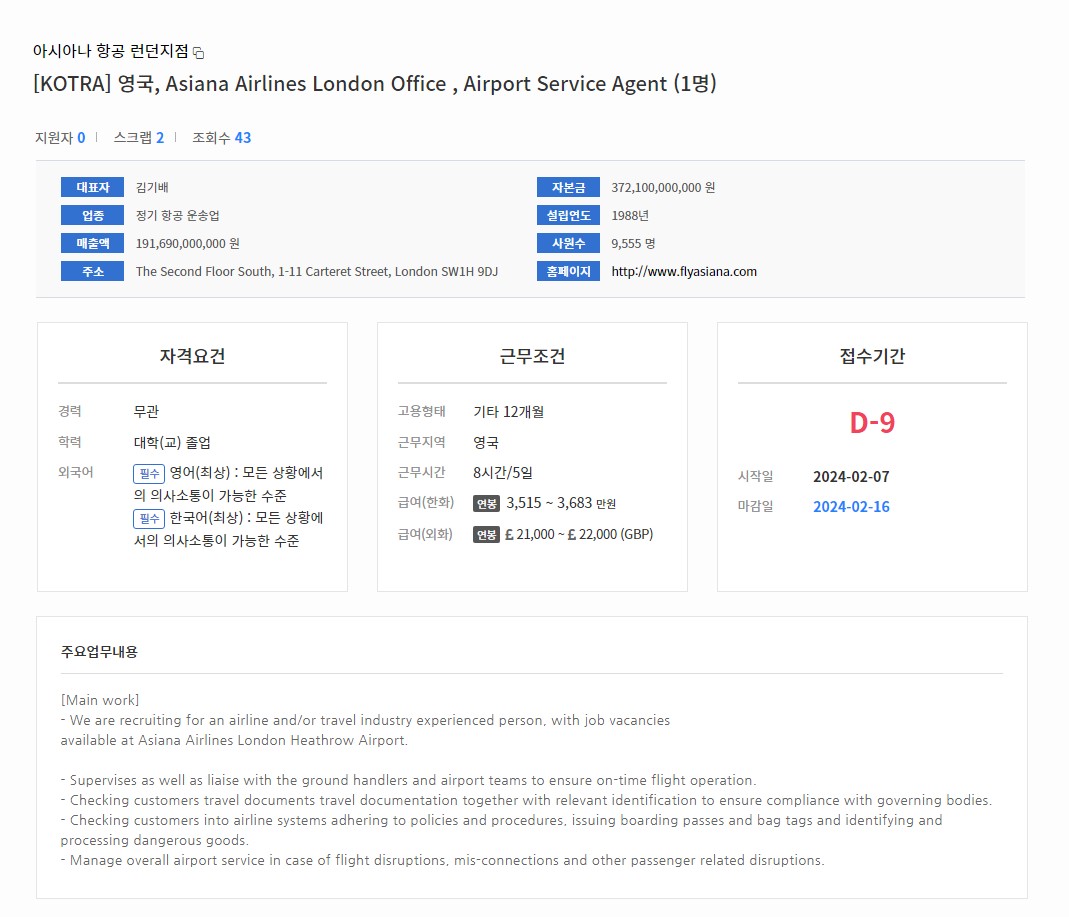This screenshot has width=1069, height=917.
Task: Click the closing date 2024-02-16
Action: point(851,507)
